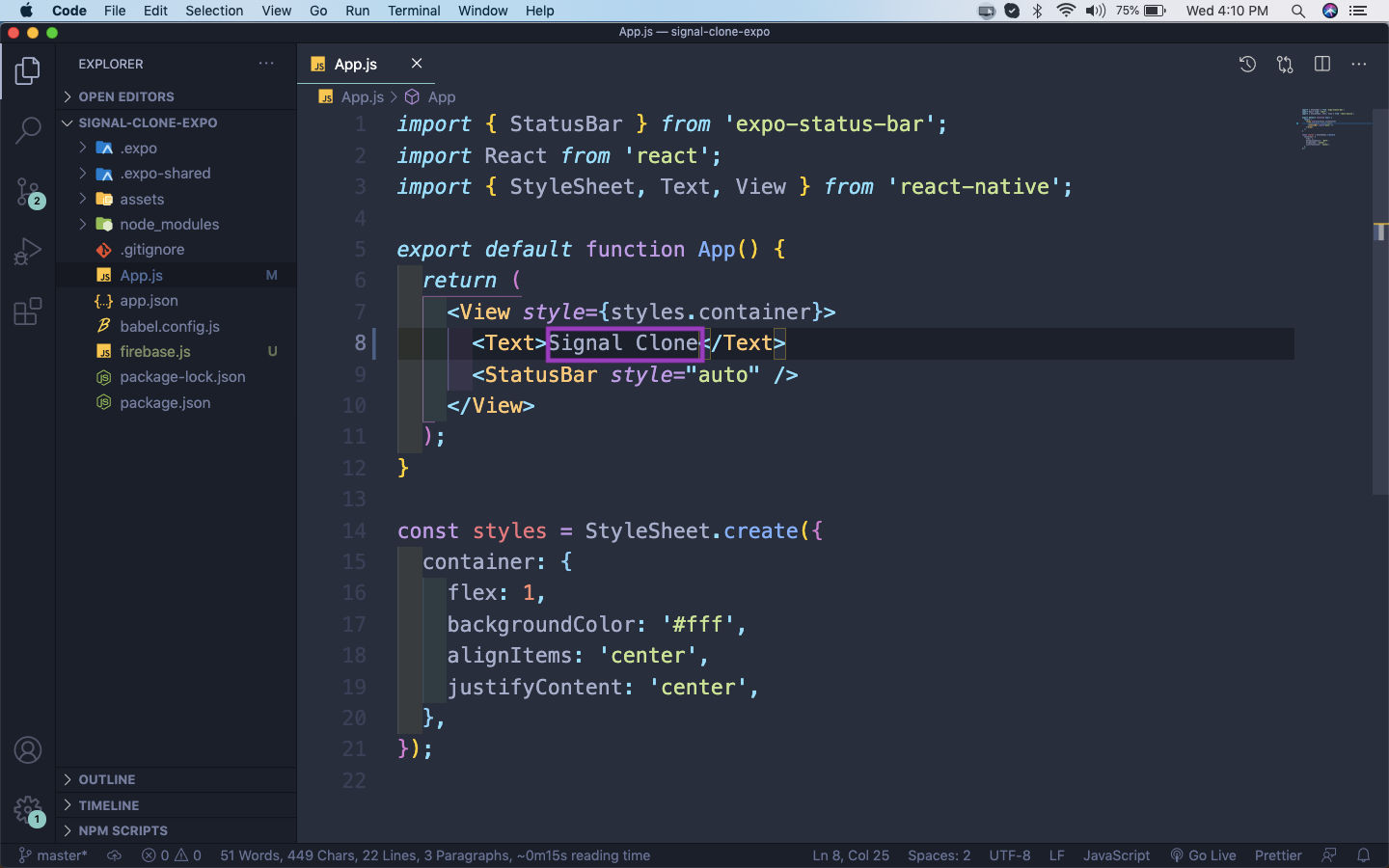Open the Run and Debug view
The image size is (1389, 868).
click(28, 252)
